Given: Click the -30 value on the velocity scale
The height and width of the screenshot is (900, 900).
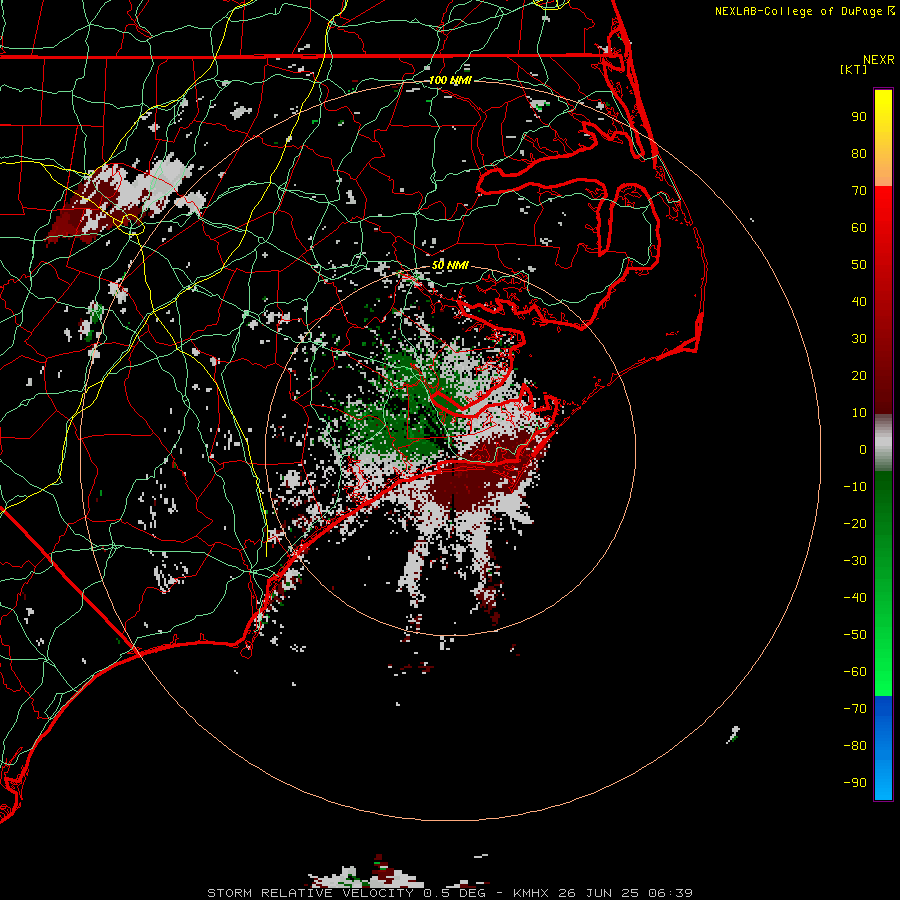Looking at the screenshot, I should coord(855,561).
